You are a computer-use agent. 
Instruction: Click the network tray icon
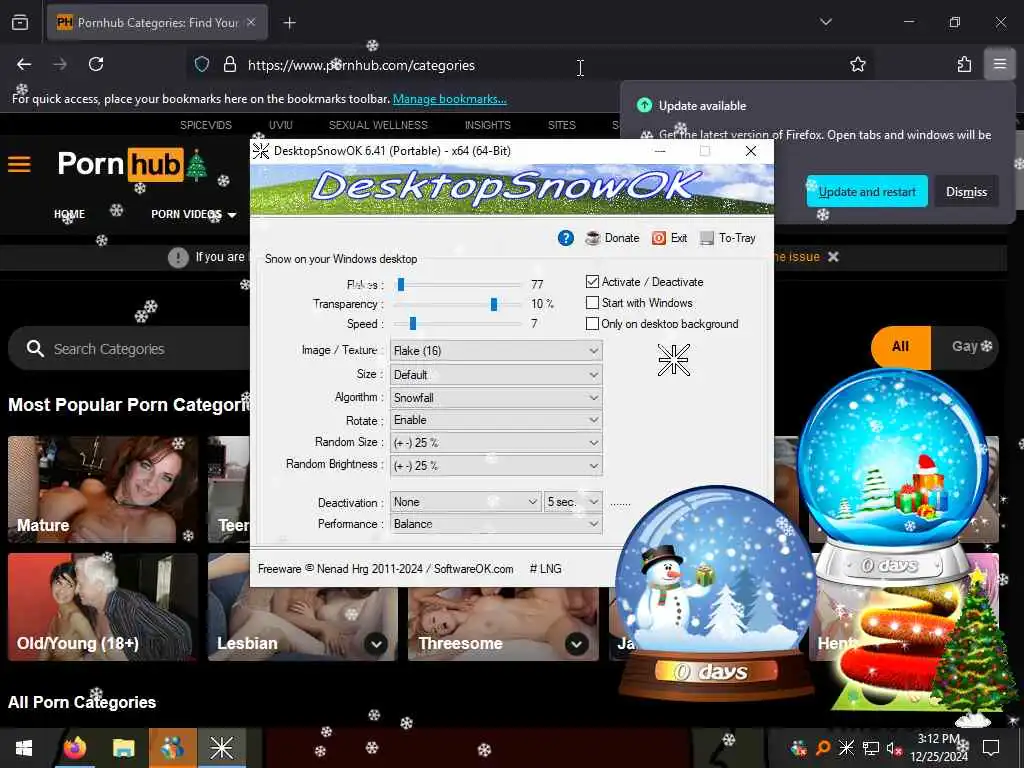(871, 748)
